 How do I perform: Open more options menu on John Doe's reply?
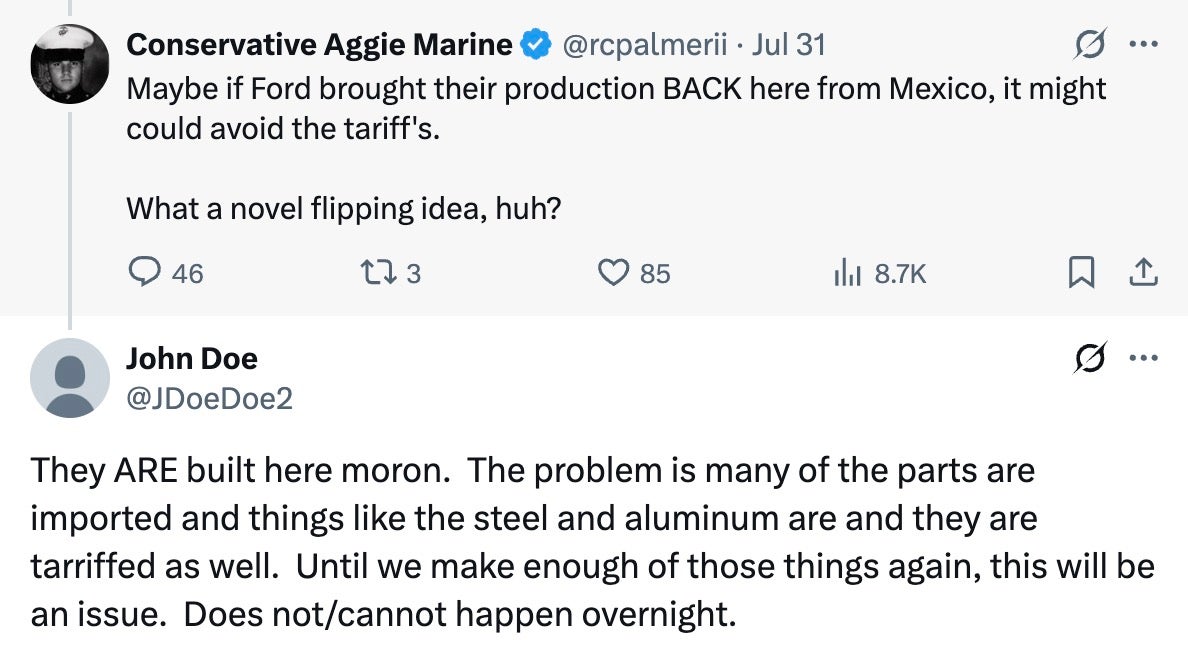point(1141,358)
